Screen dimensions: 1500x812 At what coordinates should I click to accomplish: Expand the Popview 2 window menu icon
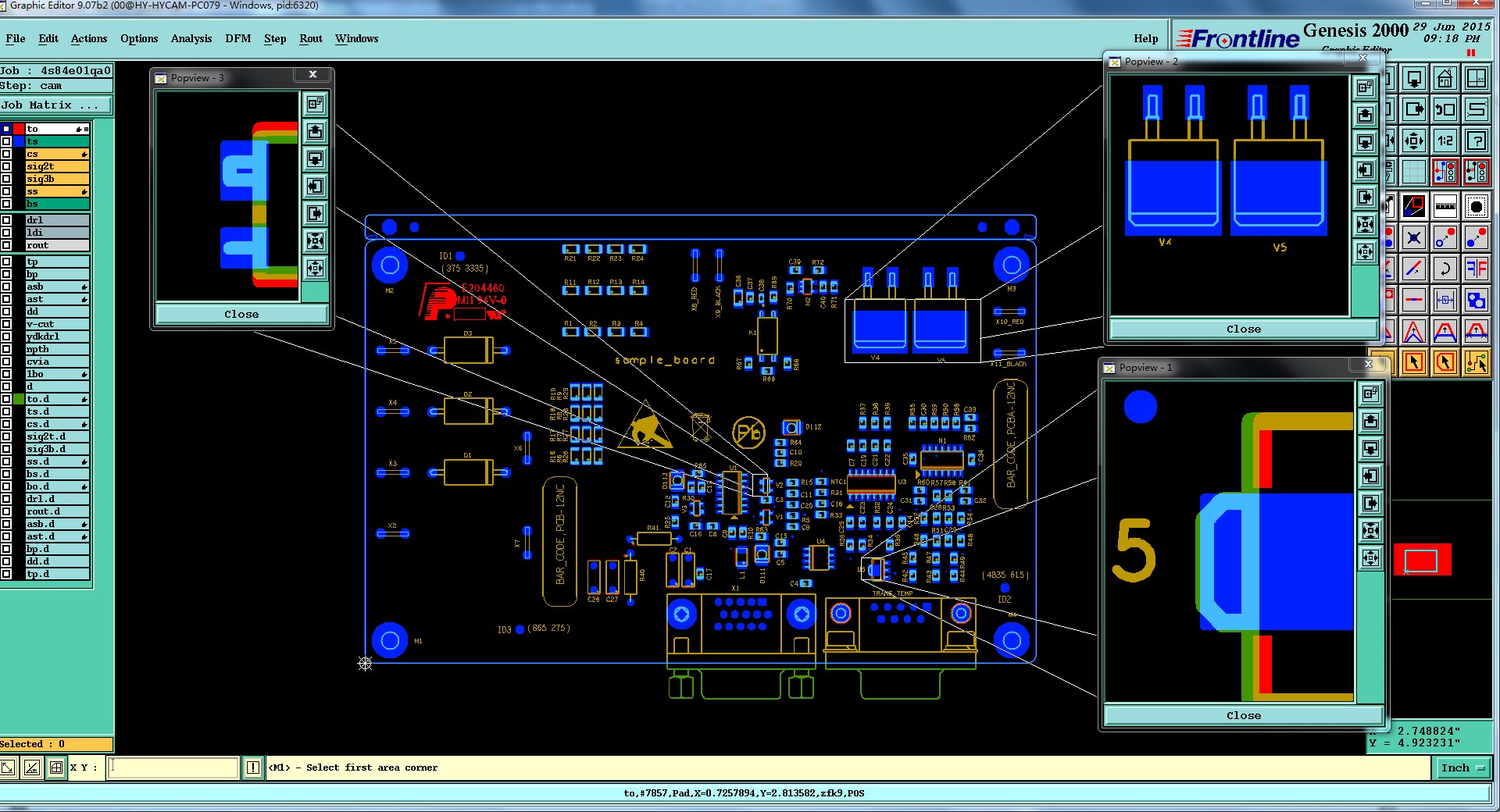(1115, 62)
